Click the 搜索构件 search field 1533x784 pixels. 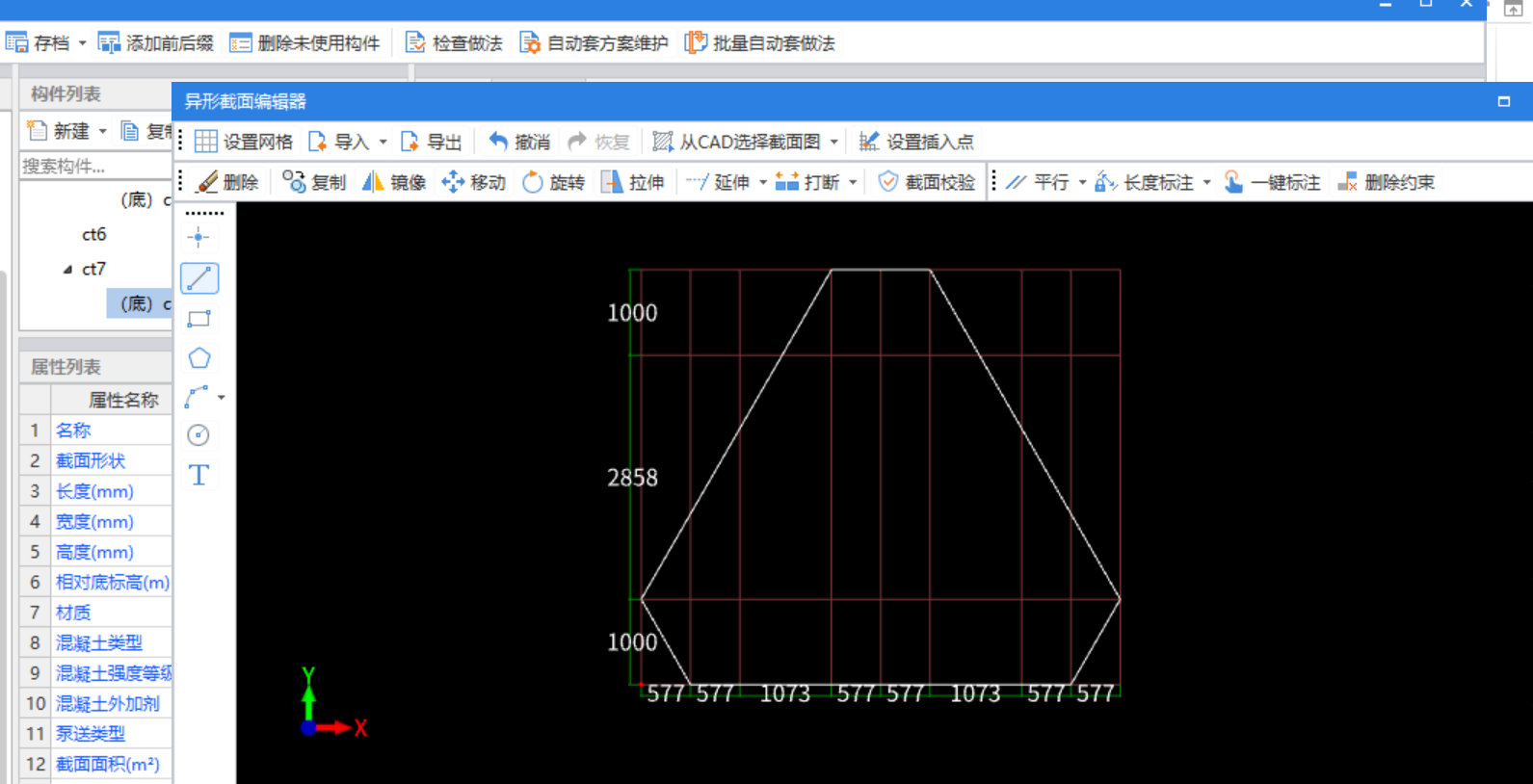click(x=96, y=166)
